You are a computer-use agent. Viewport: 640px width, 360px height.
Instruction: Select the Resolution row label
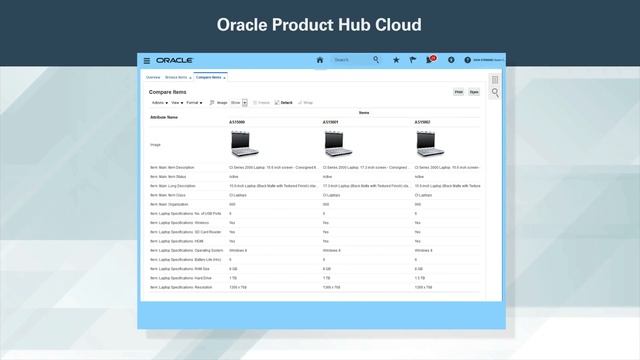181,288
